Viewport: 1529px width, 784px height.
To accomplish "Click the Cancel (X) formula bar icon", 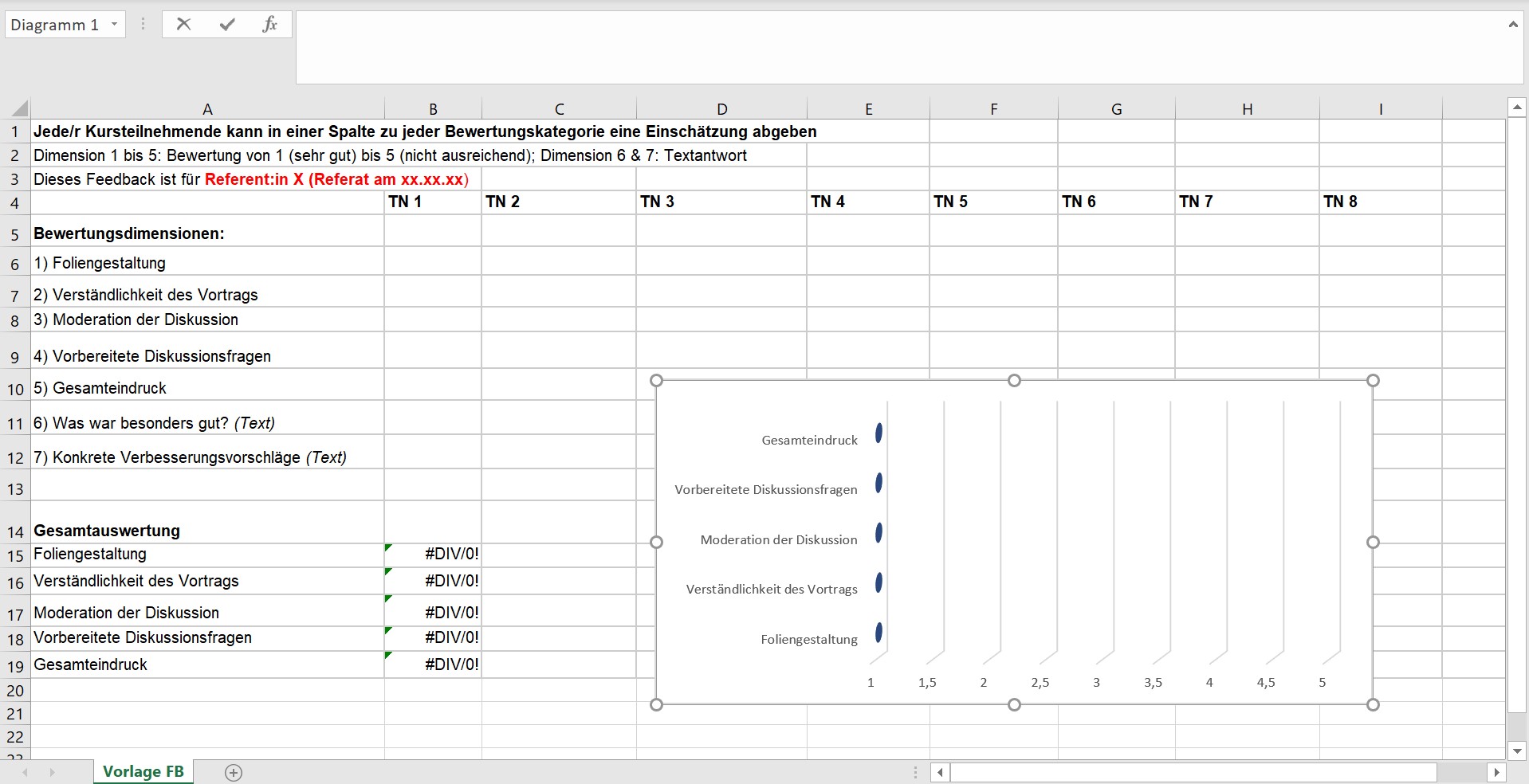I will (x=183, y=24).
